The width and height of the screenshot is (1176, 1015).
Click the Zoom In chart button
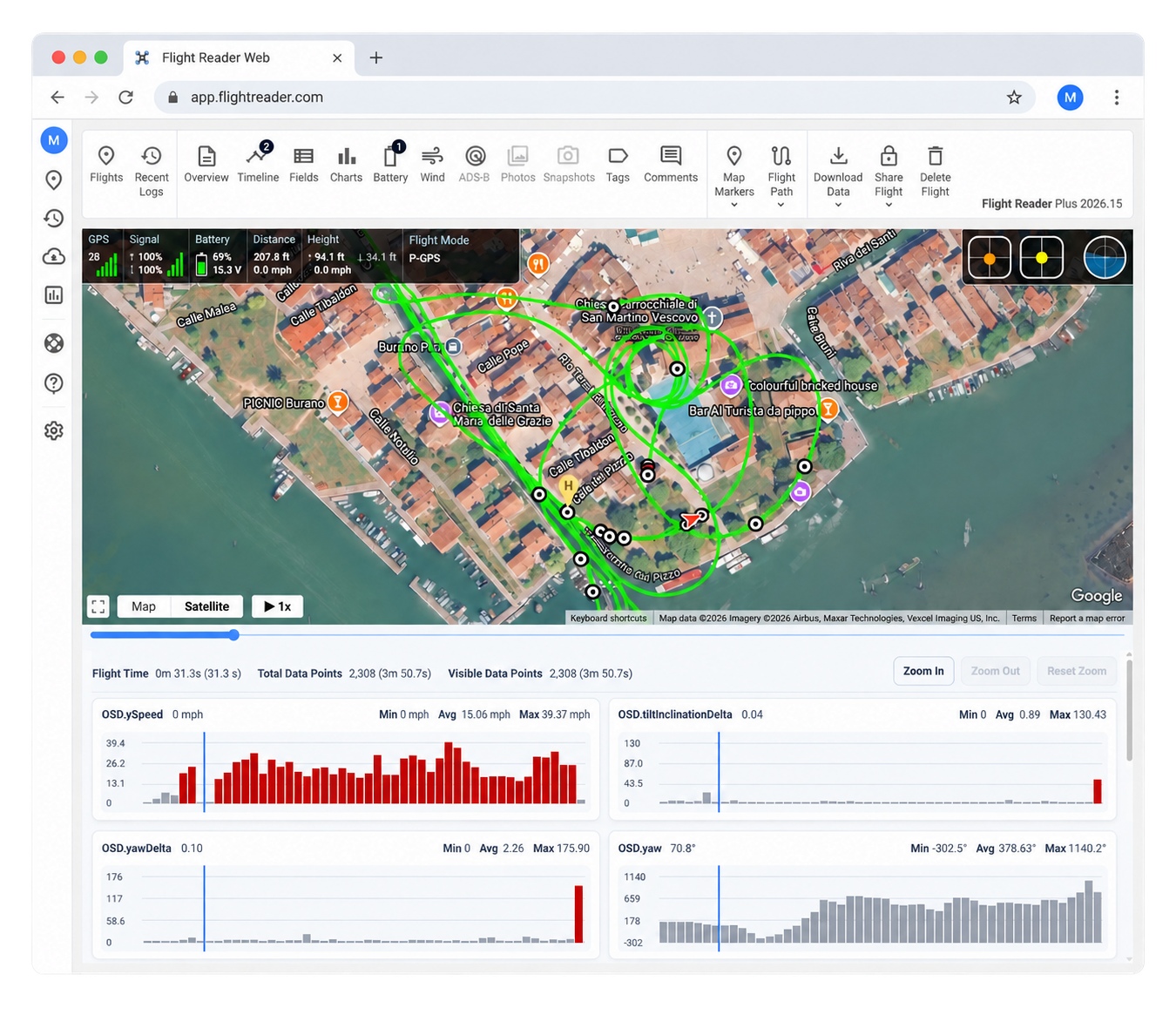[923, 671]
